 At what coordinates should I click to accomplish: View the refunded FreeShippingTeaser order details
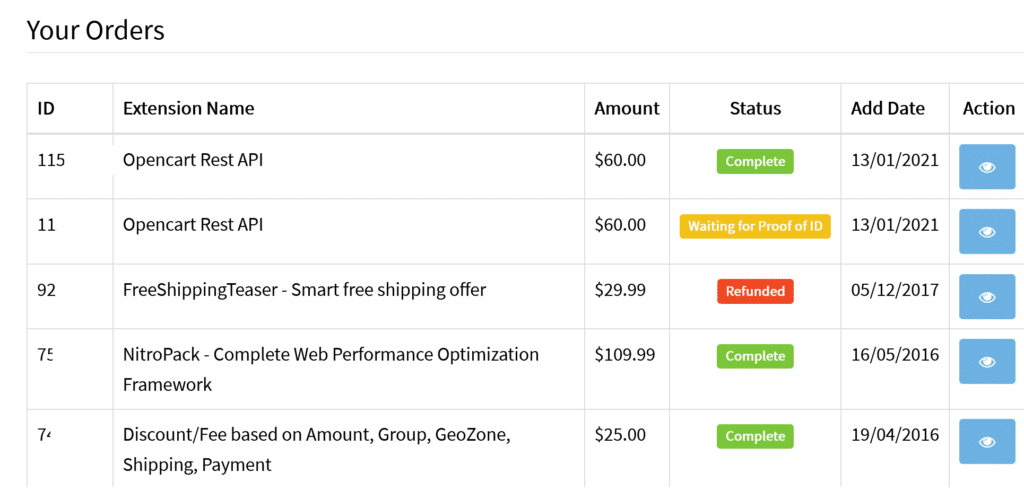[x=987, y=297]
